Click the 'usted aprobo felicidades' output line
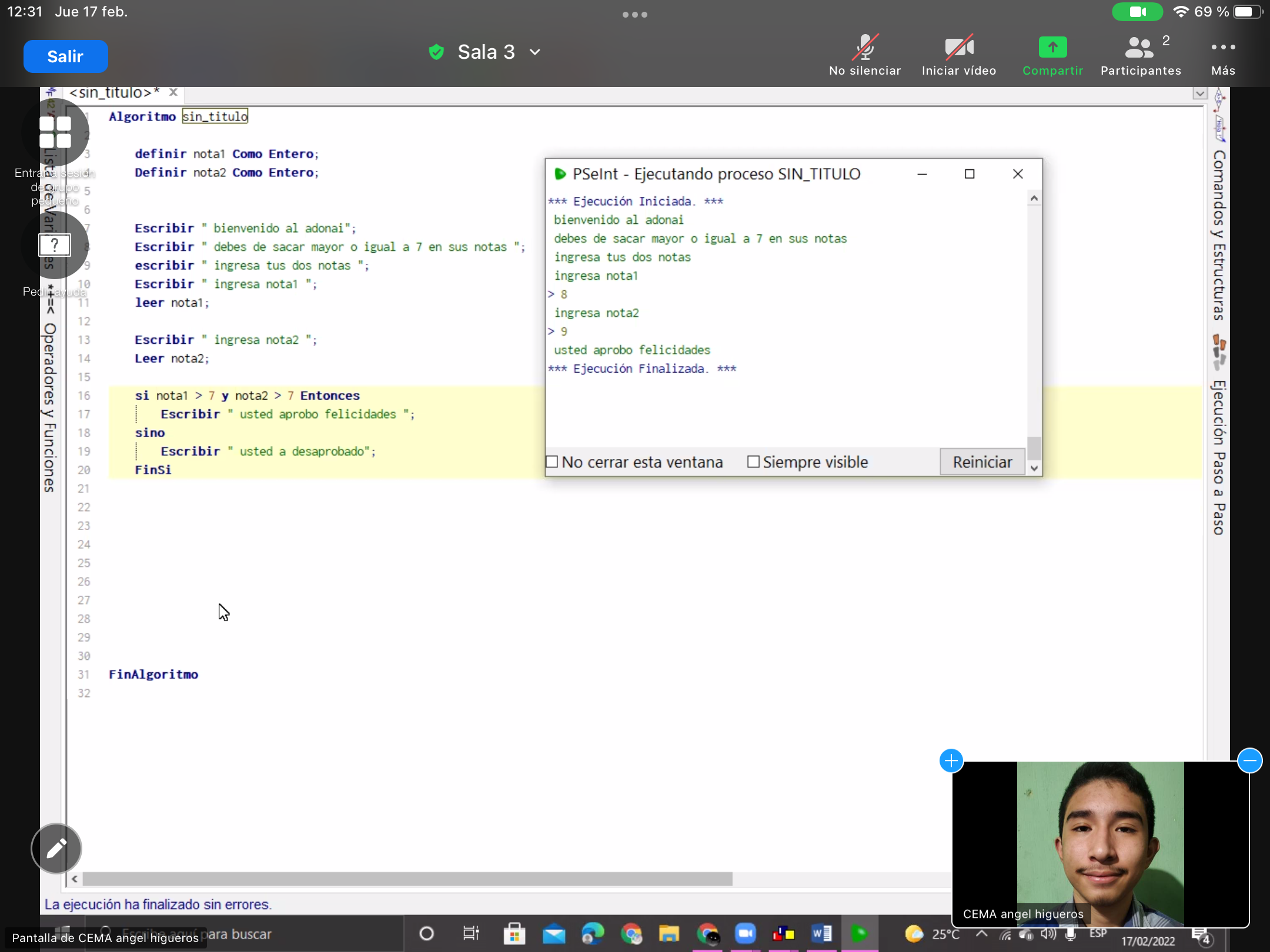 click(x=632, y=350)
